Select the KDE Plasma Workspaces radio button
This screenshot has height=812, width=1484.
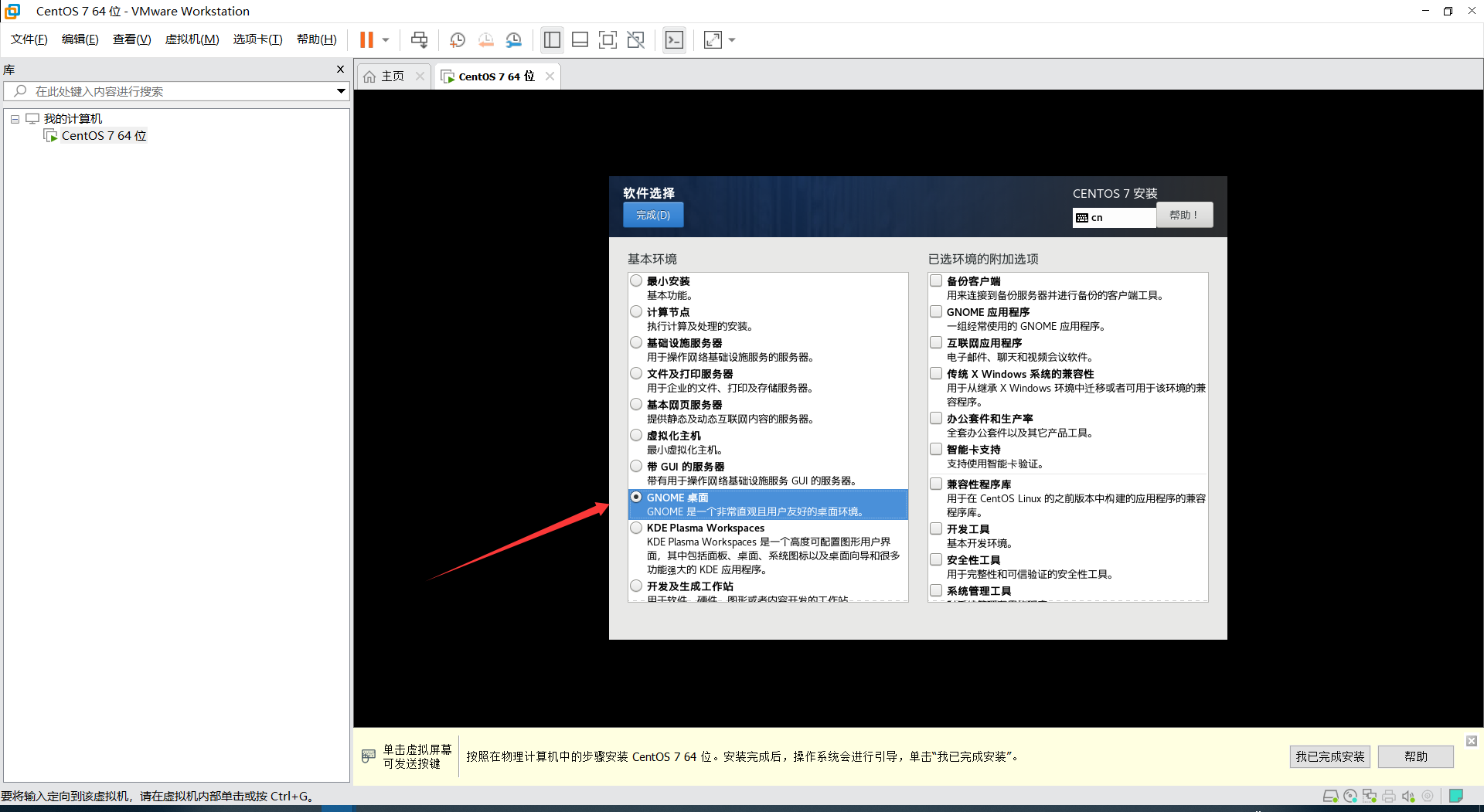[x=636, y=528]
